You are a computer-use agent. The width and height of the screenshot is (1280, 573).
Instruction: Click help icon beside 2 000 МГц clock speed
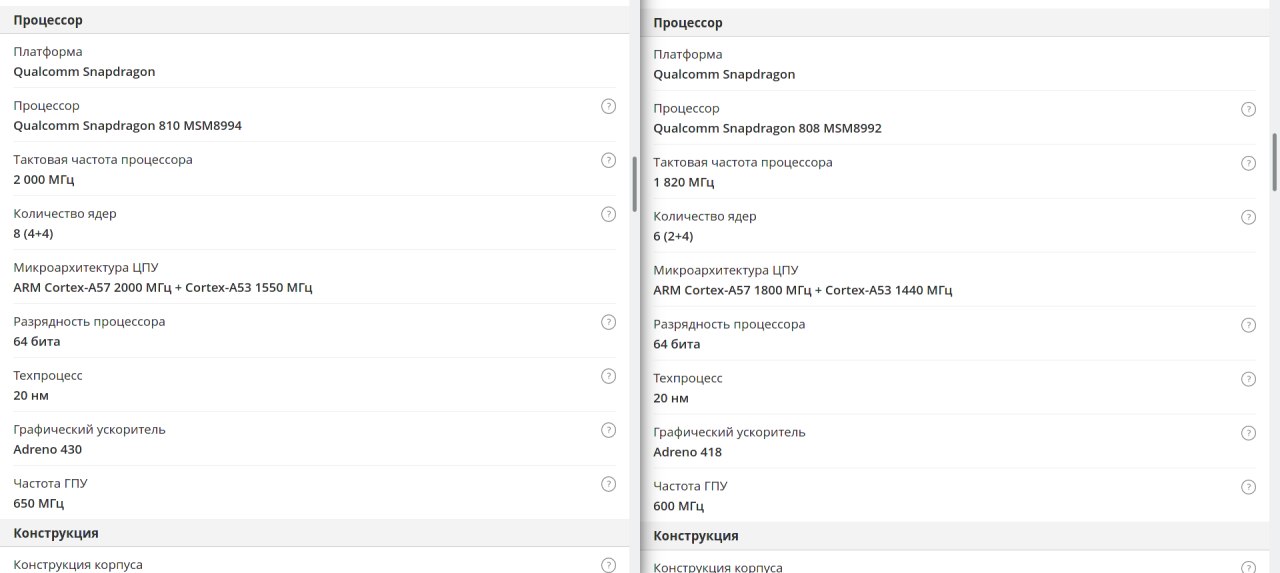(x=608, y=160)
